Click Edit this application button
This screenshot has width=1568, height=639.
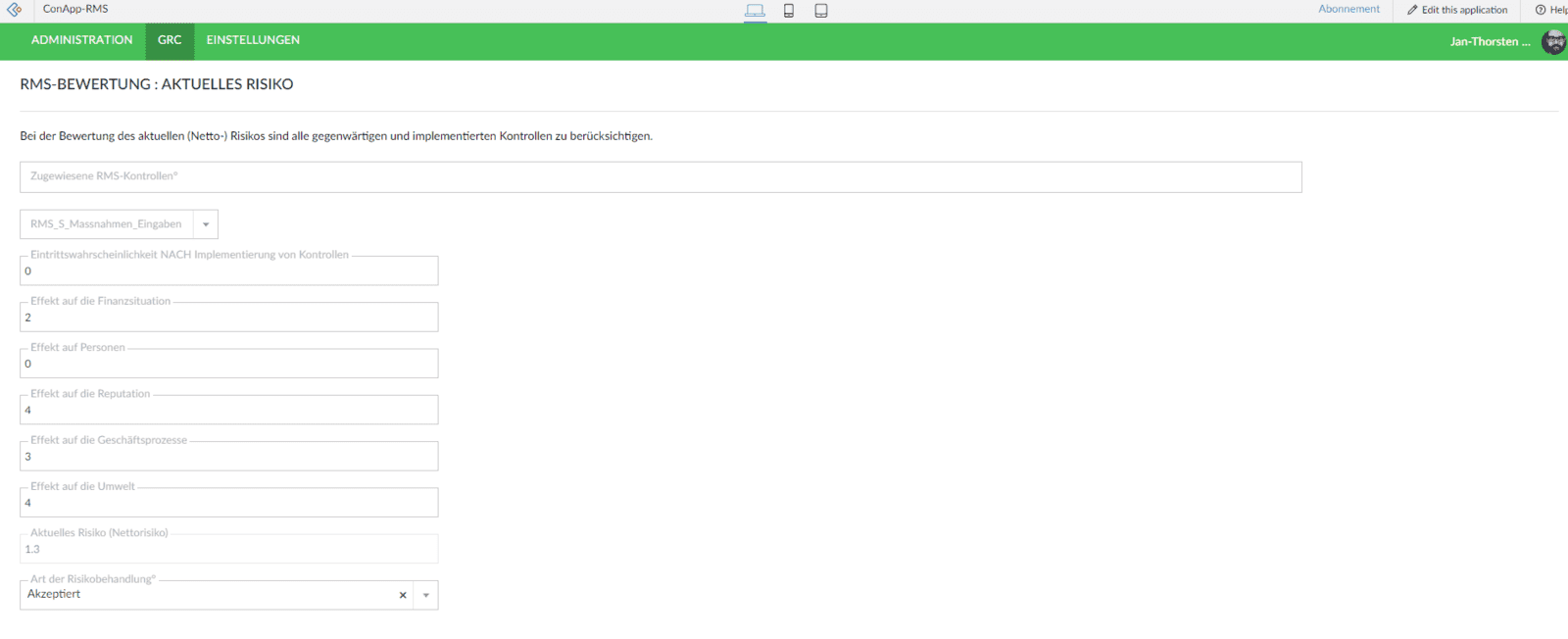[x=1457, y=10]
